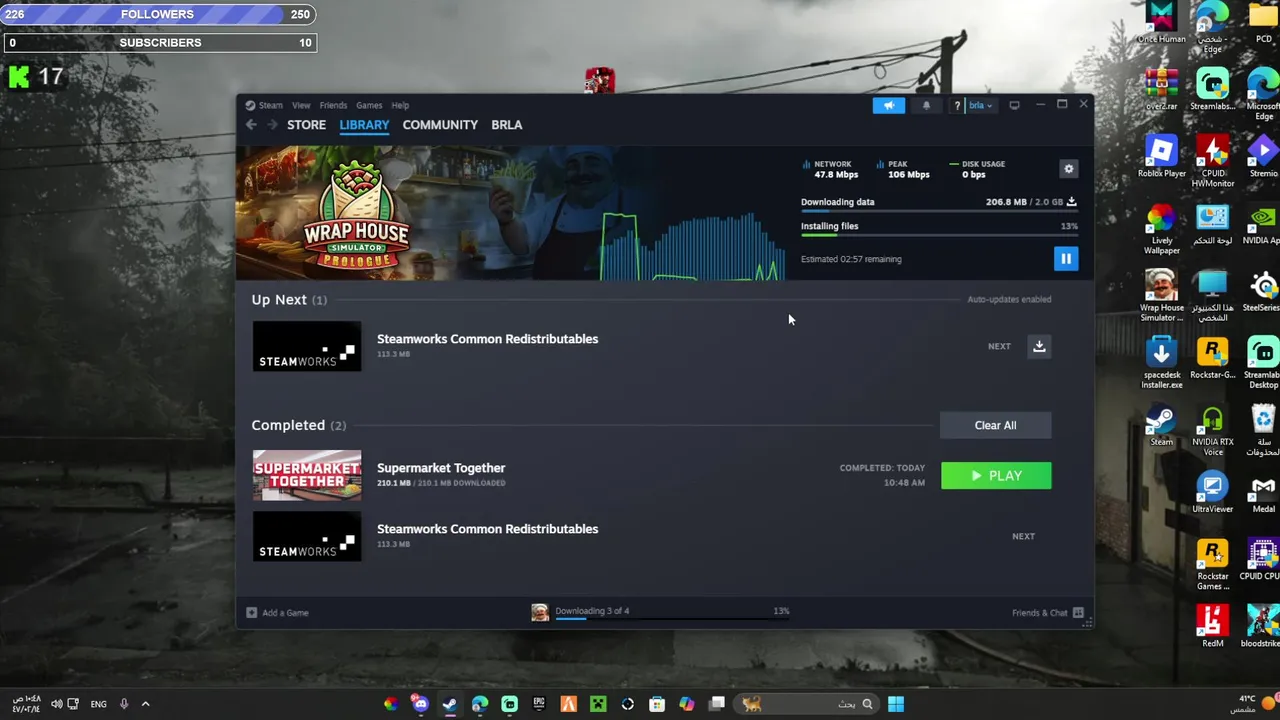Go forward with Steam's forward arrow
Viewport: 1280px width, 720px height.
[x=271, y=125]
